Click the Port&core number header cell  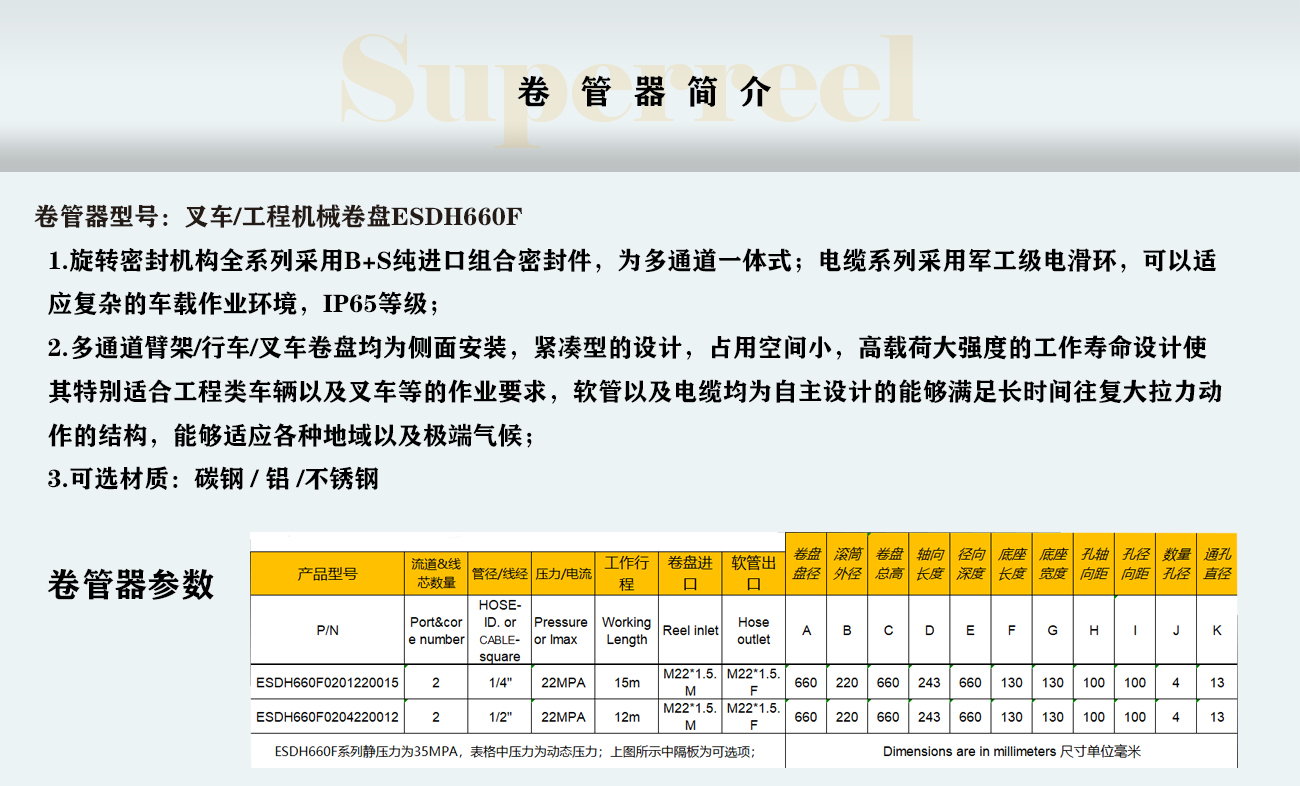(x=436, y=630)
